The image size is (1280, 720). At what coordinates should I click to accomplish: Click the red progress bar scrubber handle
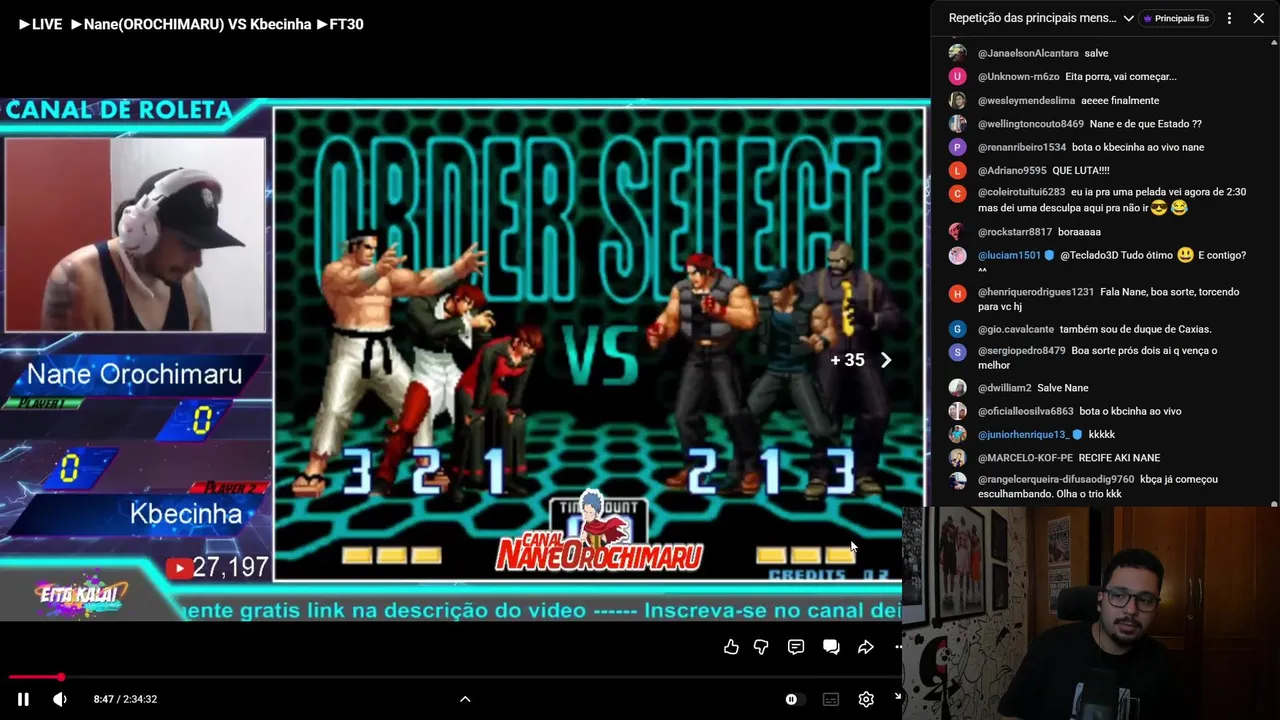pos(61,677)
